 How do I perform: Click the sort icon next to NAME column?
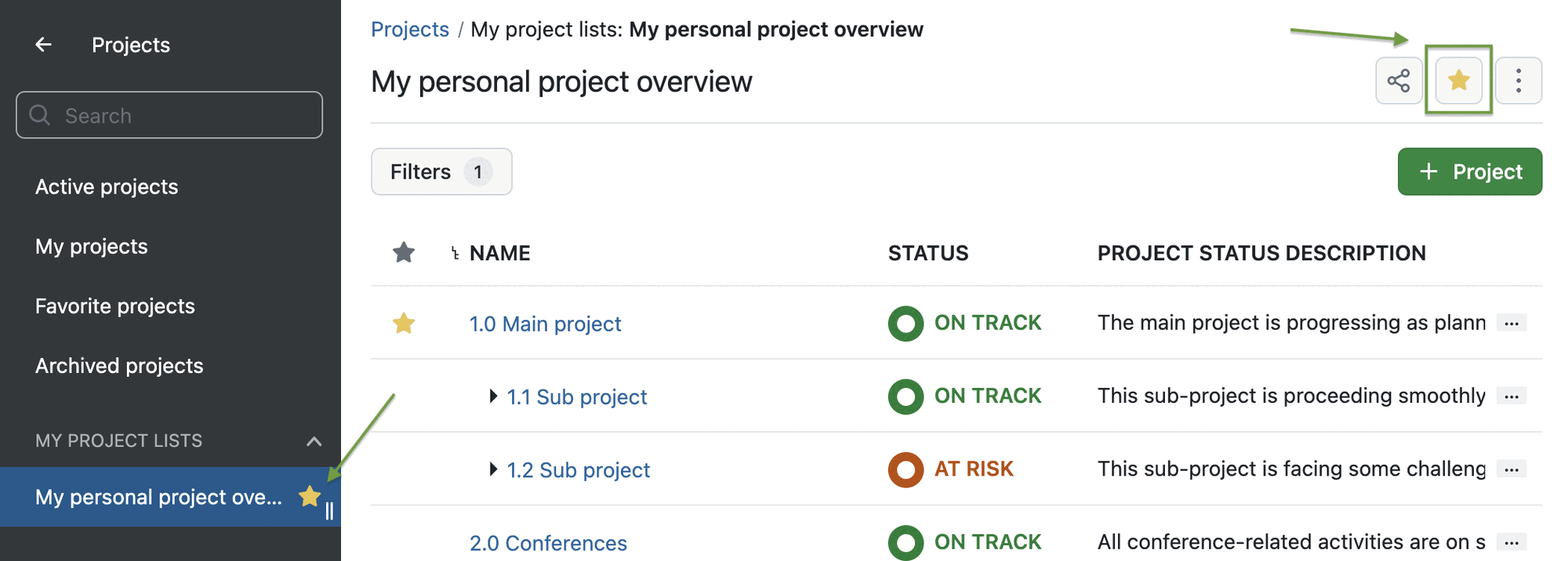(x=455, y=252)
